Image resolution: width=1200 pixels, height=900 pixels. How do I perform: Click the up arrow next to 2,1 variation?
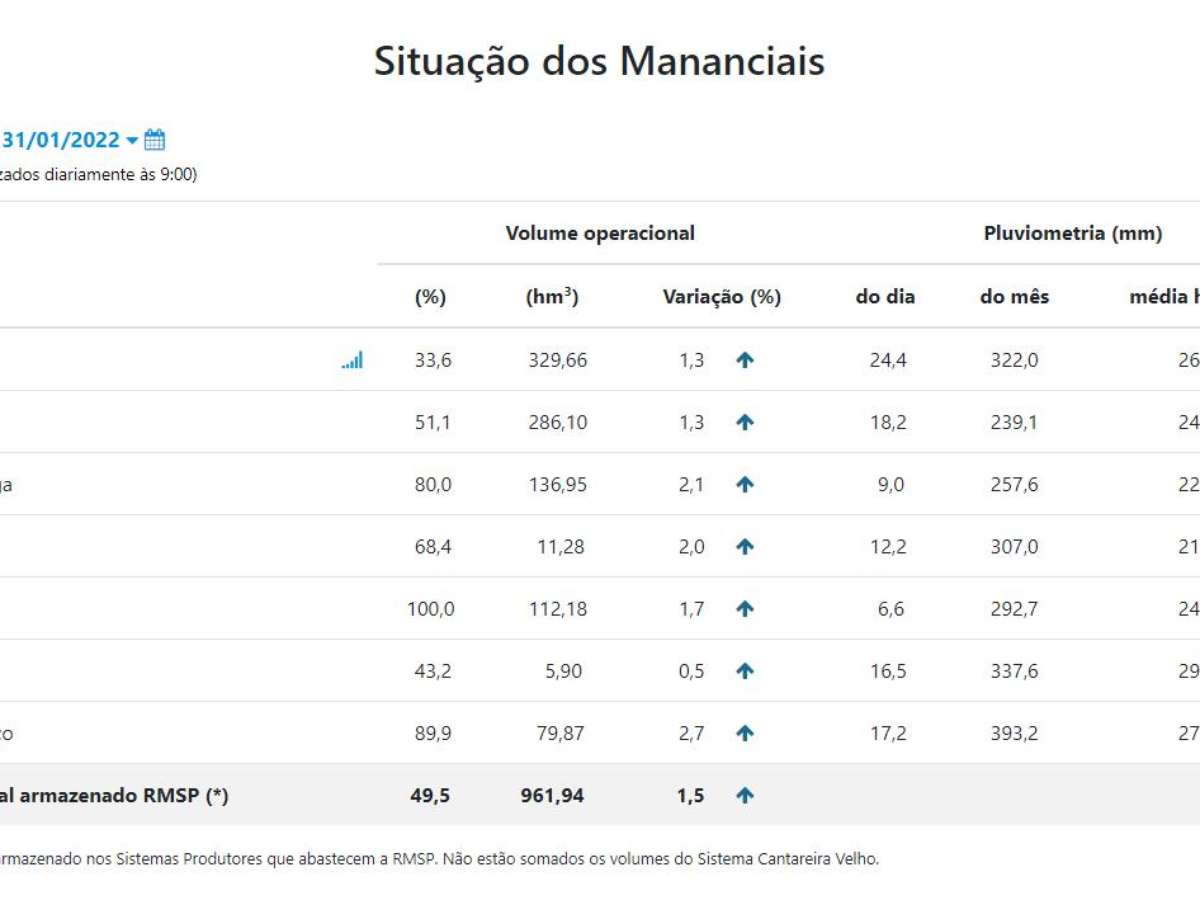click(x=744, y=485)
